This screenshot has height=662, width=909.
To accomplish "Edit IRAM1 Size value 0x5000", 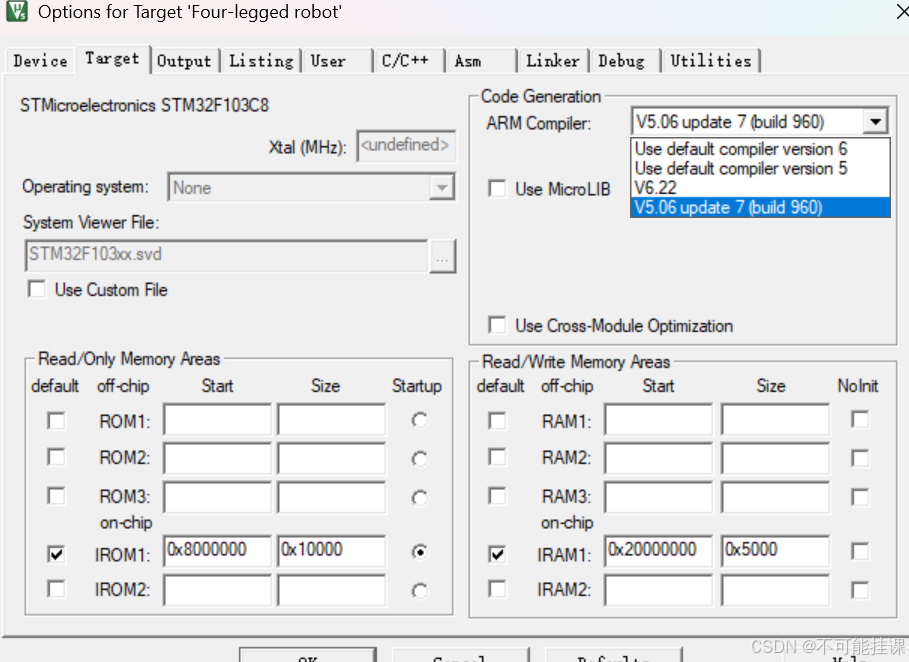I will (x=776, y=551).
